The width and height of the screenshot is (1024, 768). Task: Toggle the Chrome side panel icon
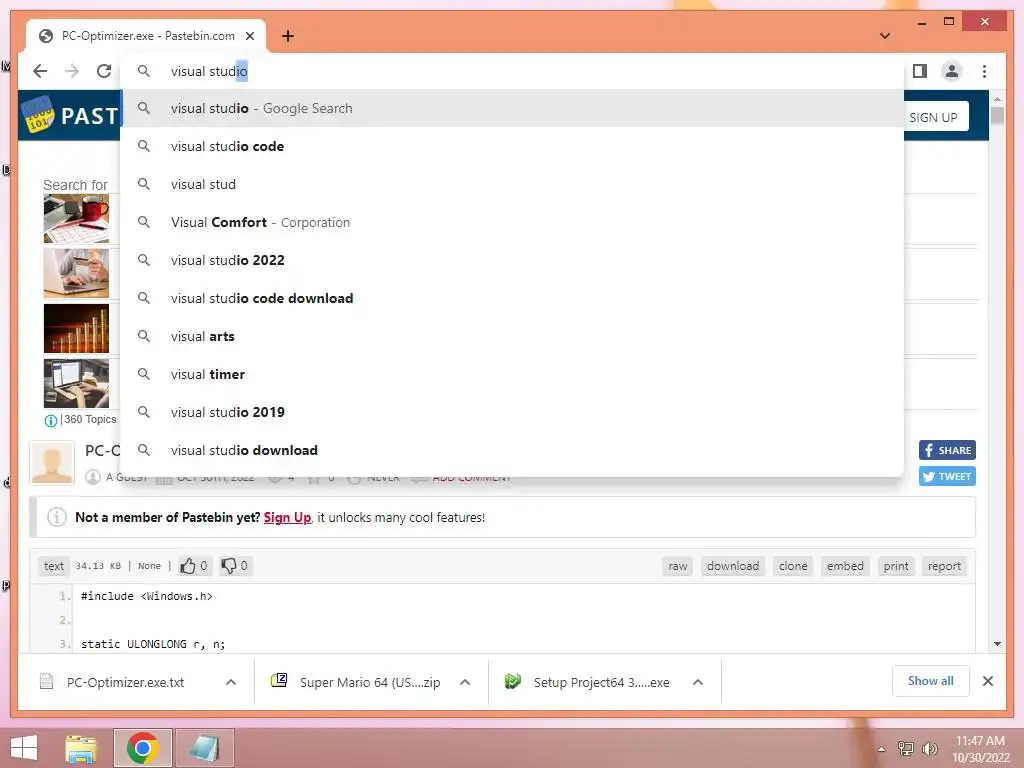pyautogui.click(x=920, y=71)
